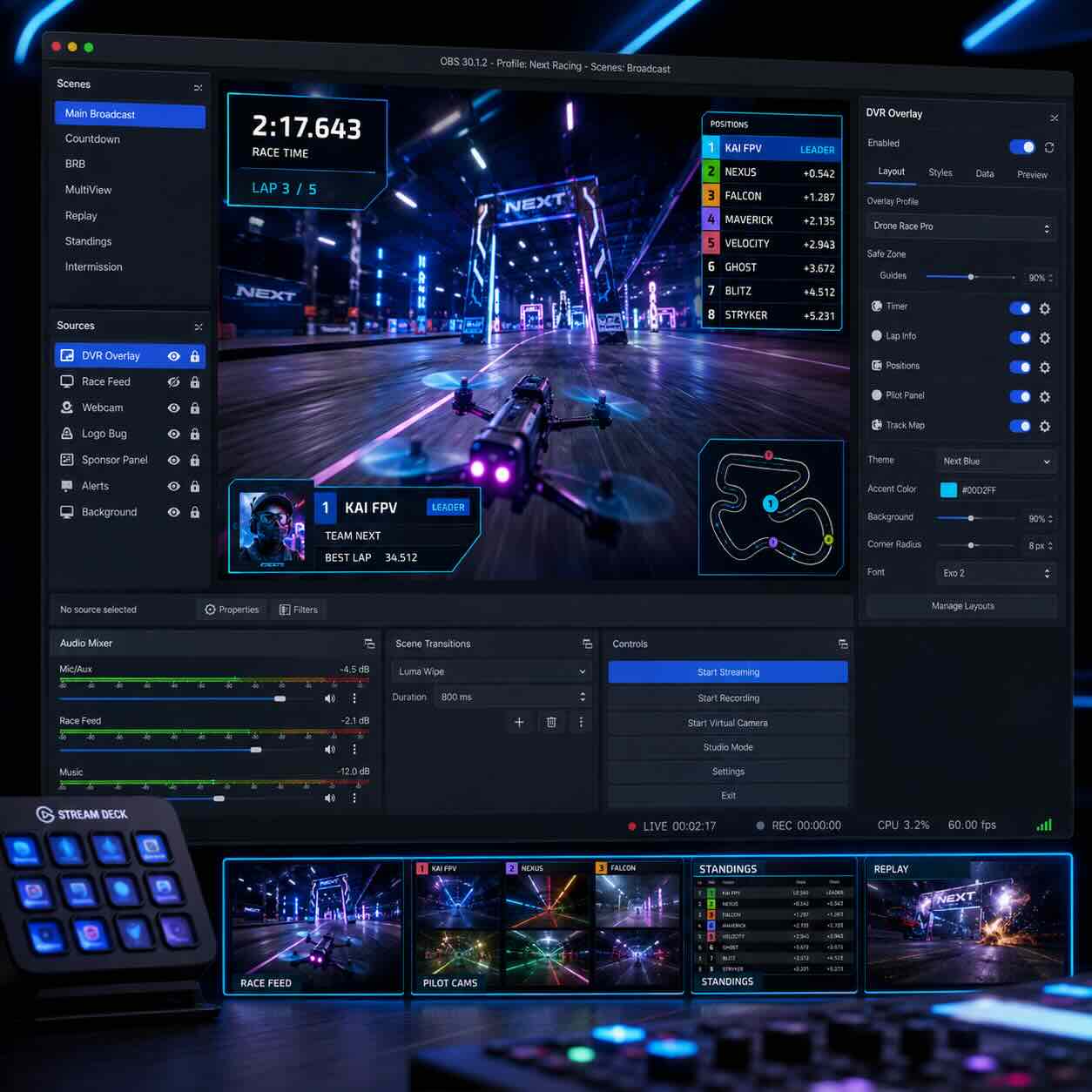Open Race Feed channel options menu
The height and width of the screenshot is (1092, 1092).
point(354,749)
